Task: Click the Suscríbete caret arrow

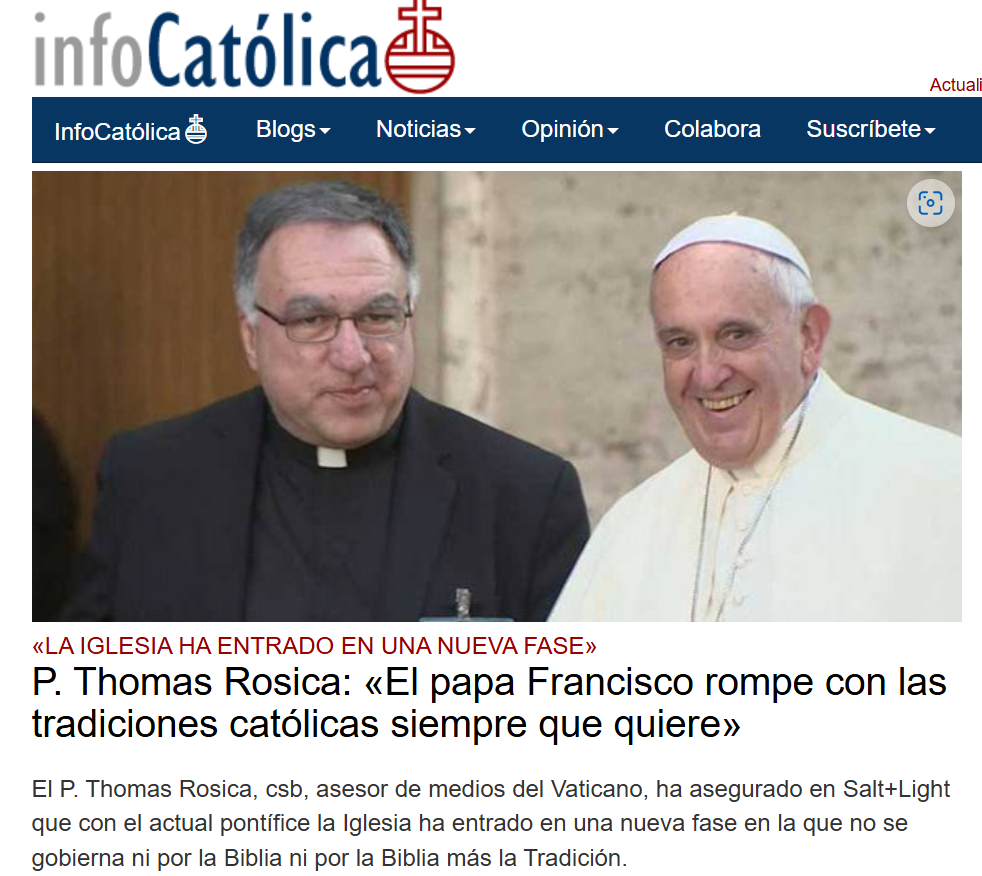Action: point(930,131)
